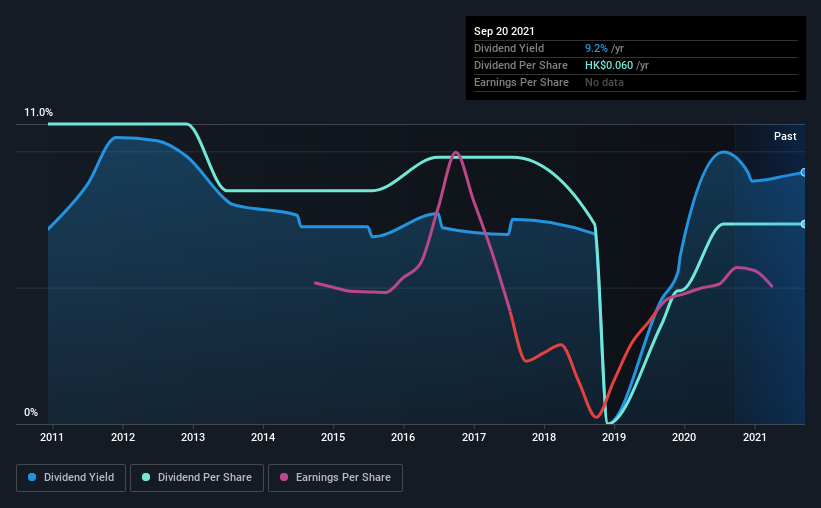The height and width of the screenshot is (508, 821).
Task: Click the 2014 x-axis label
Action: pyautogui.click(x=263, y=437)
